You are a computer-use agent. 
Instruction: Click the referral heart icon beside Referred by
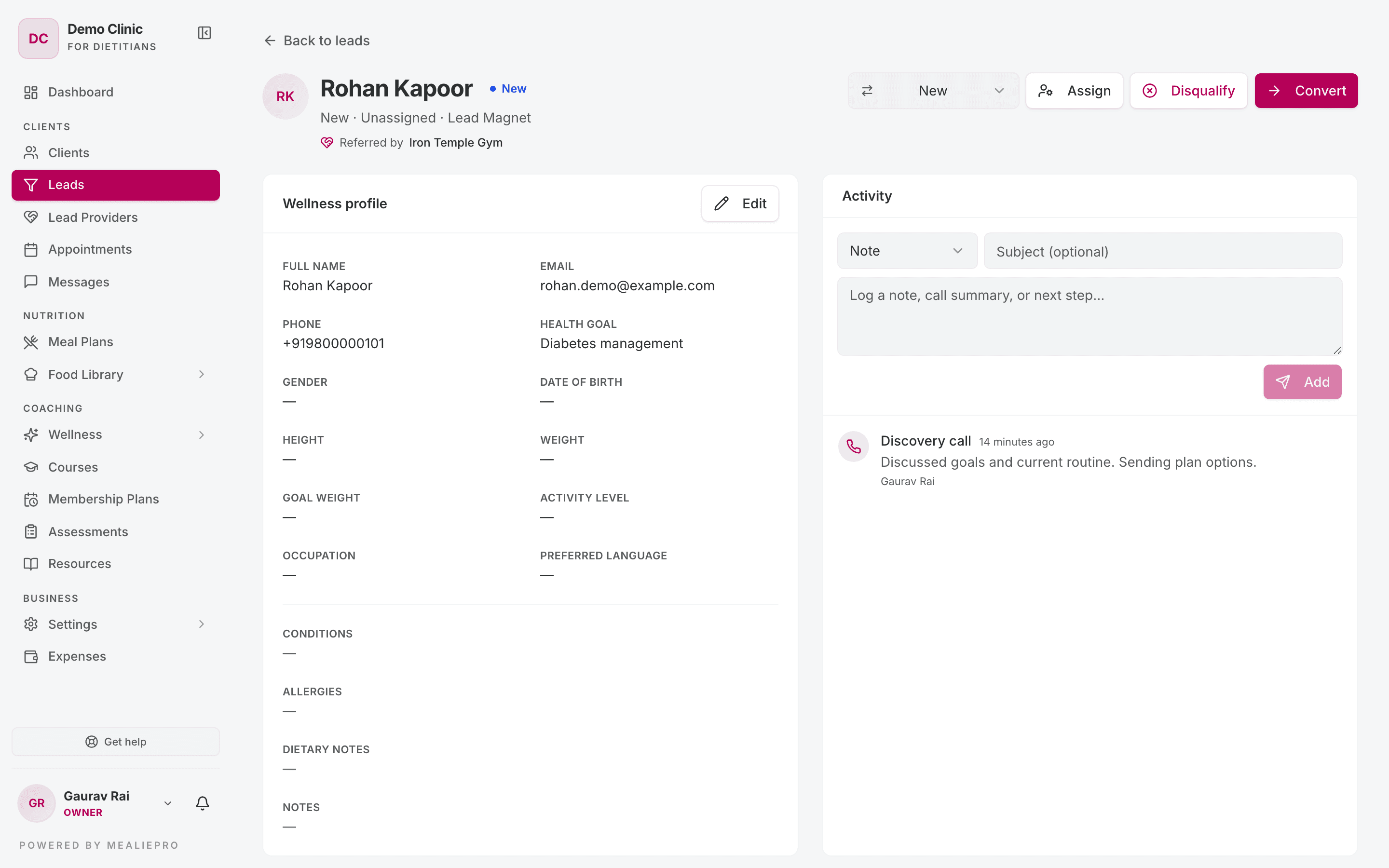(327, 142)
